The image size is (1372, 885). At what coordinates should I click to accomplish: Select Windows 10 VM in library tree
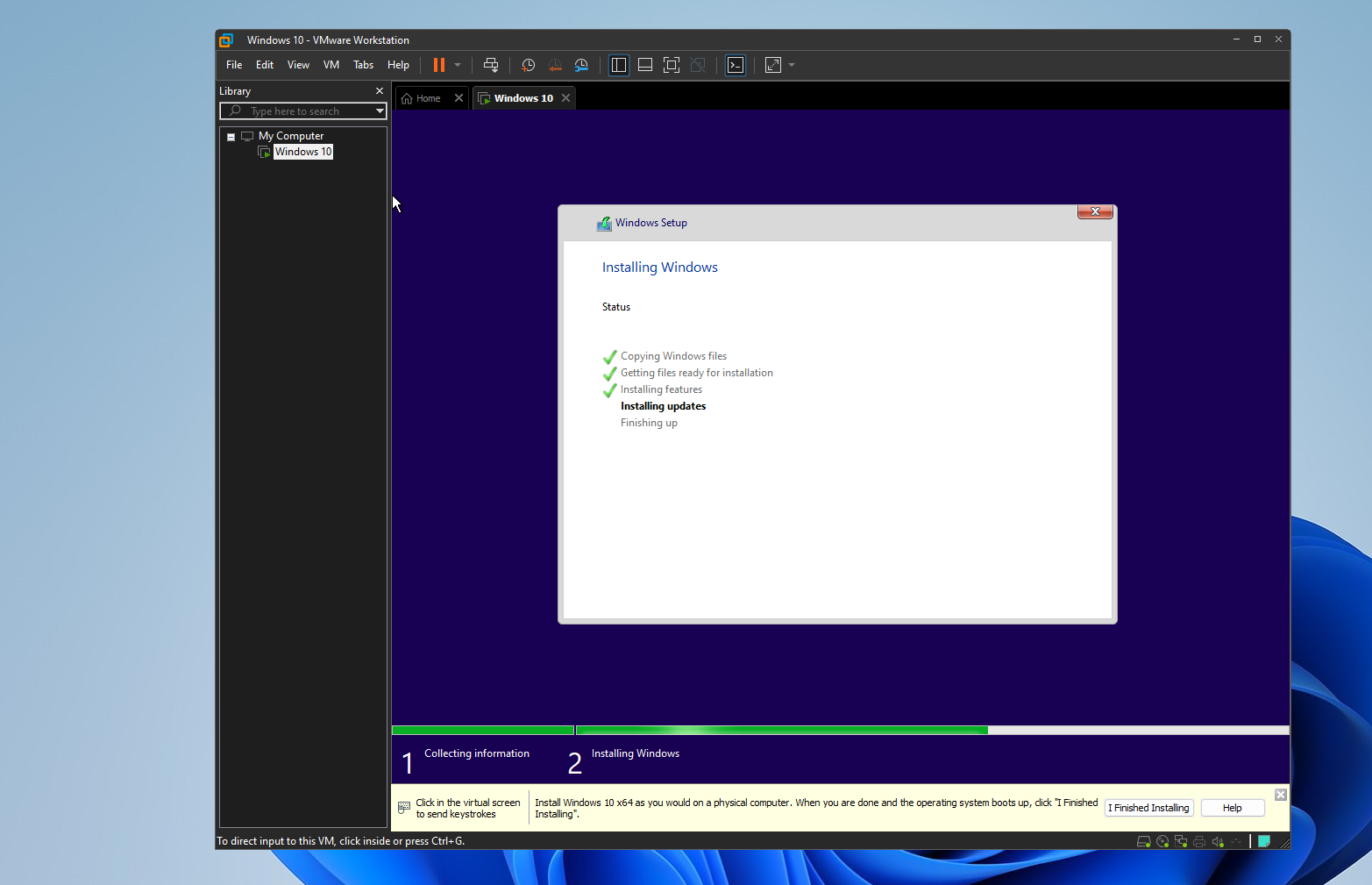pyautogui.click(x=303, y=152)
